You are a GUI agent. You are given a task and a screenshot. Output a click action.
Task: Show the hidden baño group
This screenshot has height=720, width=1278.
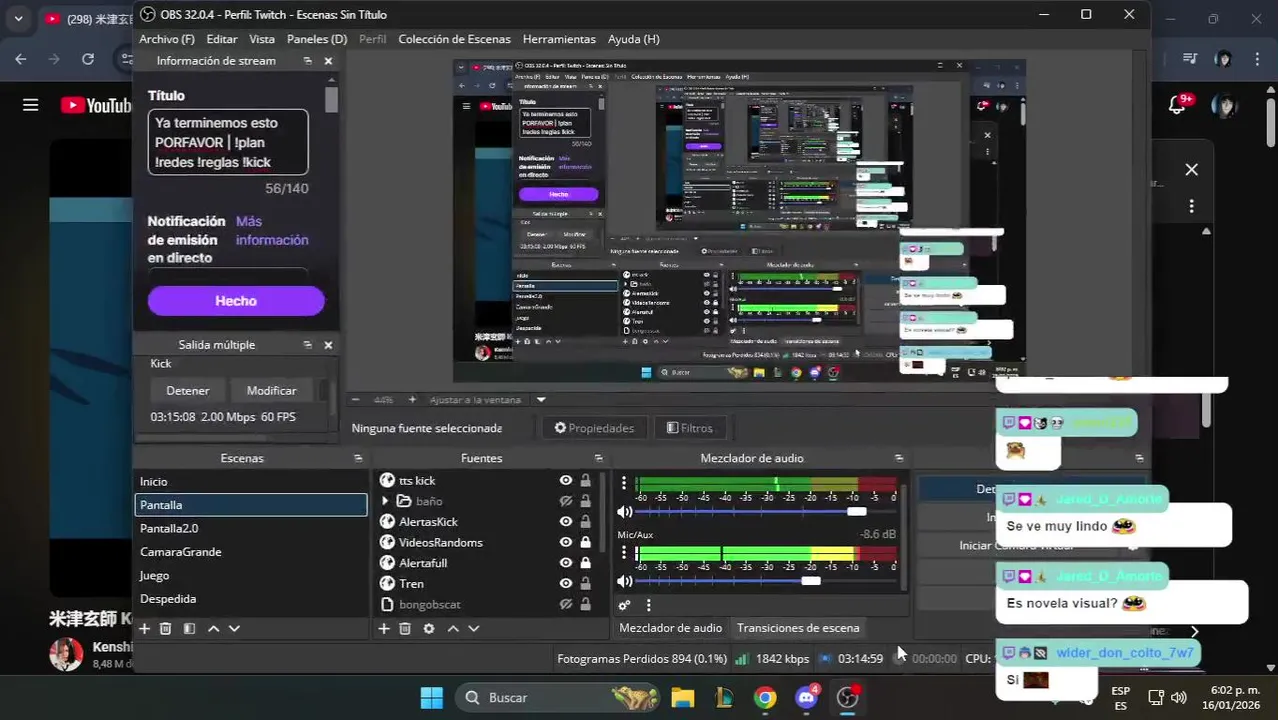566,501
